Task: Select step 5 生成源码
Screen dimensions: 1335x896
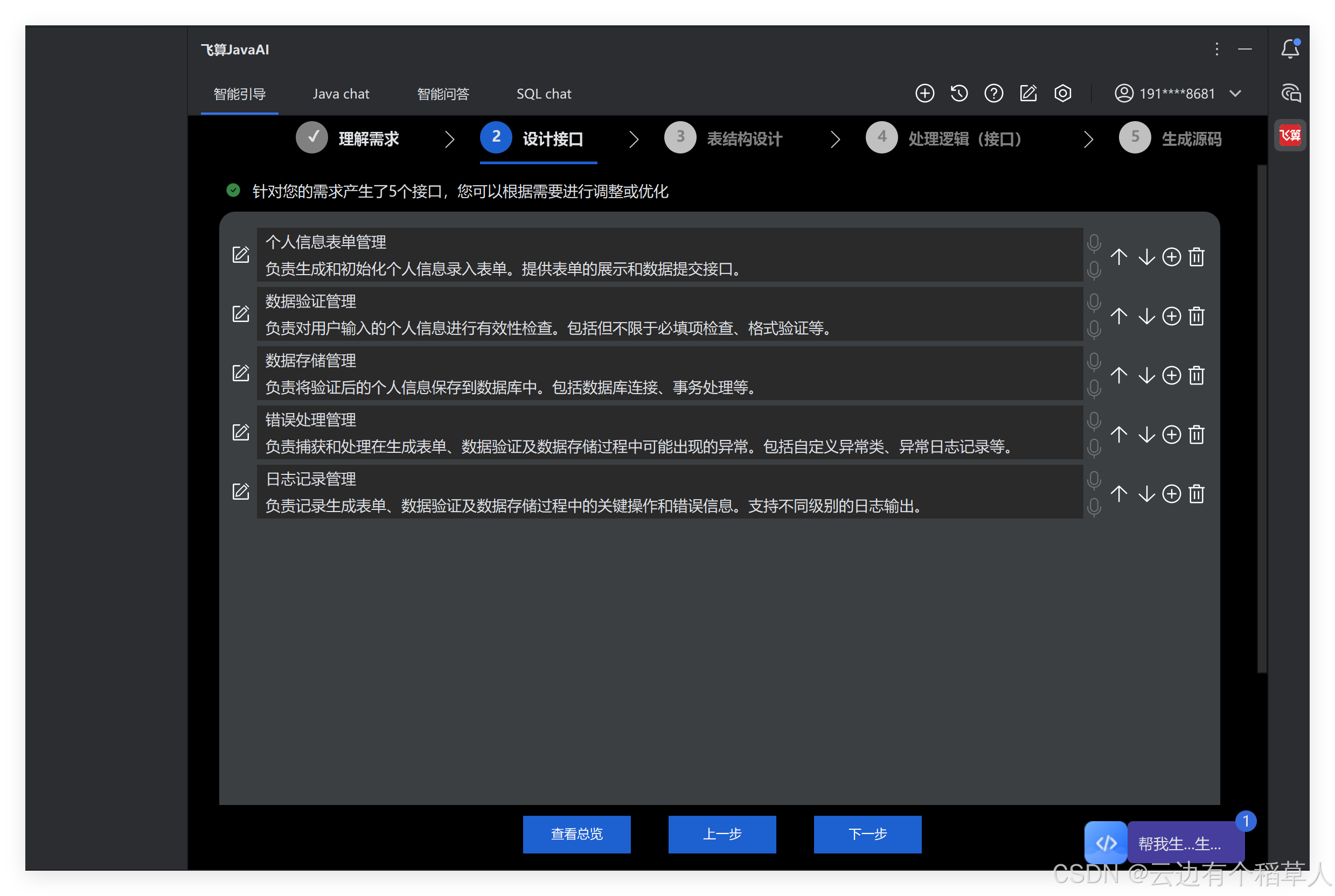Action: 1170,138
